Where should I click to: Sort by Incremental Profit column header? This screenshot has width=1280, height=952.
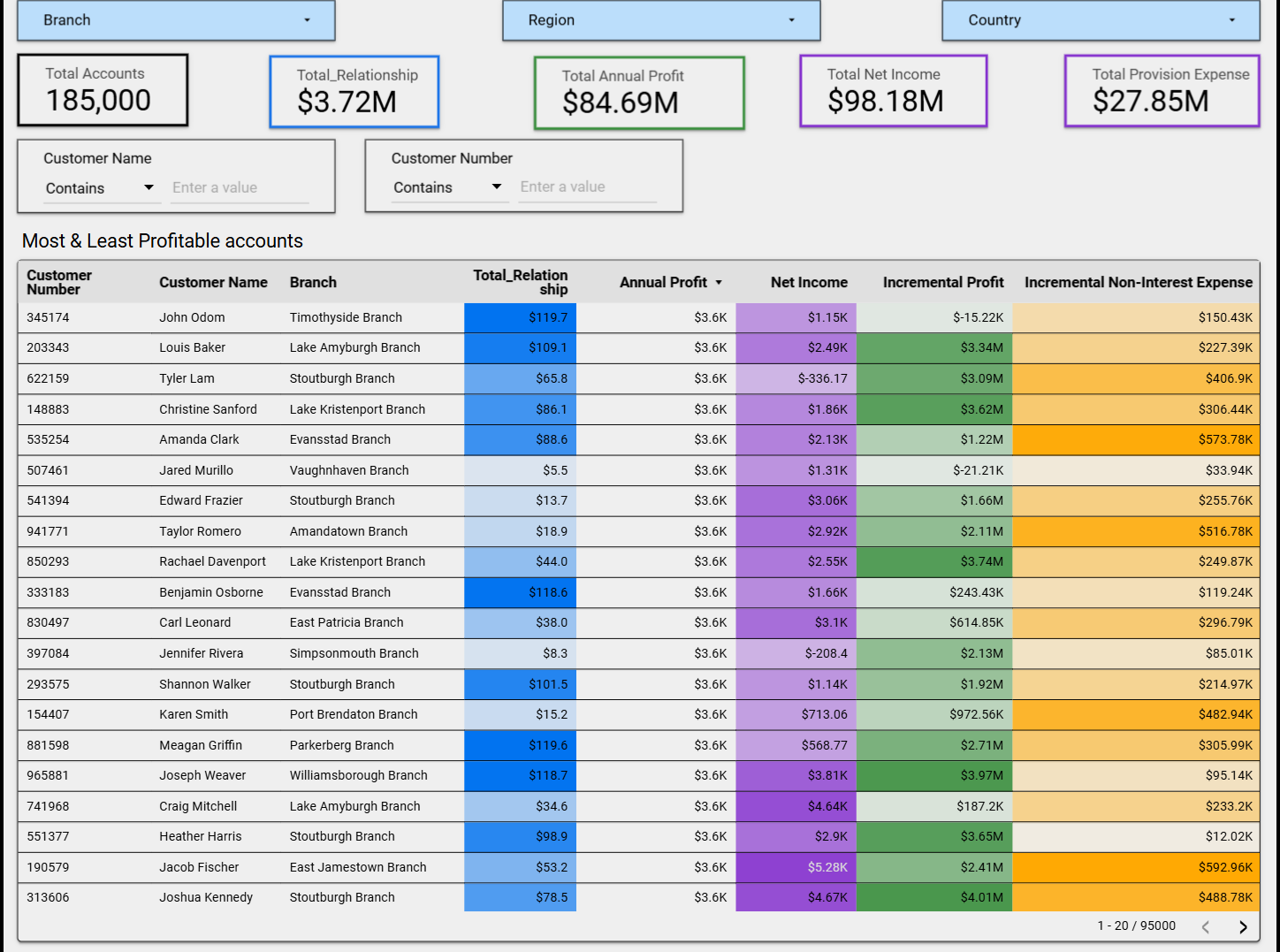pos(943,283)
